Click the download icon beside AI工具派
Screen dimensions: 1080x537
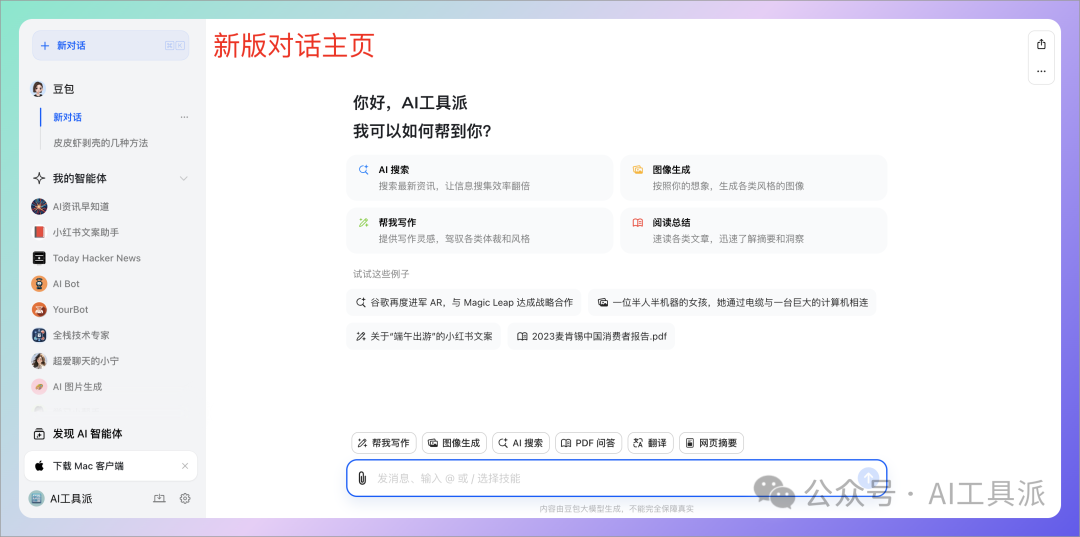[x=160, y=498]
